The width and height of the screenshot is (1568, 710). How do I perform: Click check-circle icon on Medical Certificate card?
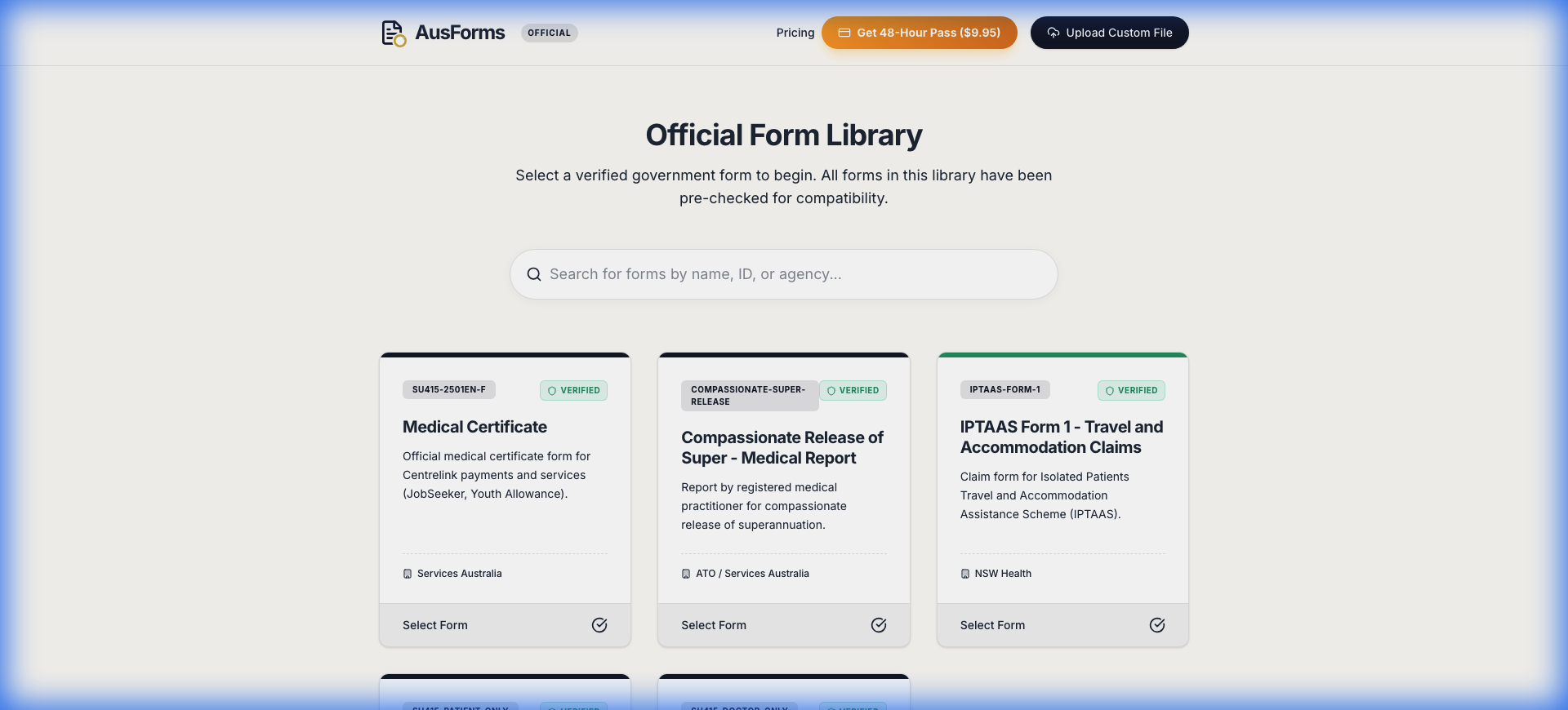pos(599,625)
